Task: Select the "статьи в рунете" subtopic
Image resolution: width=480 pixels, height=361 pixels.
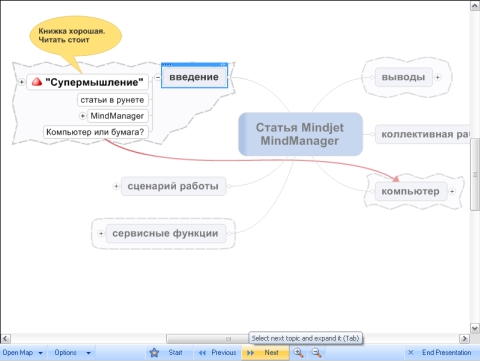Action: pyautogui.click(x=113, y=100)
